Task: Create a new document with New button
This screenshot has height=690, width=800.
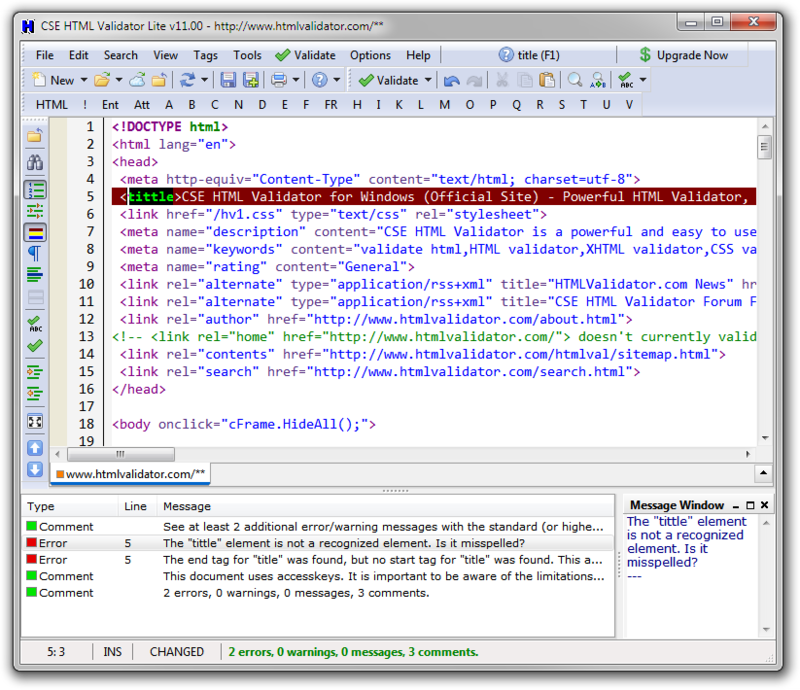Action: pos(53,80)
